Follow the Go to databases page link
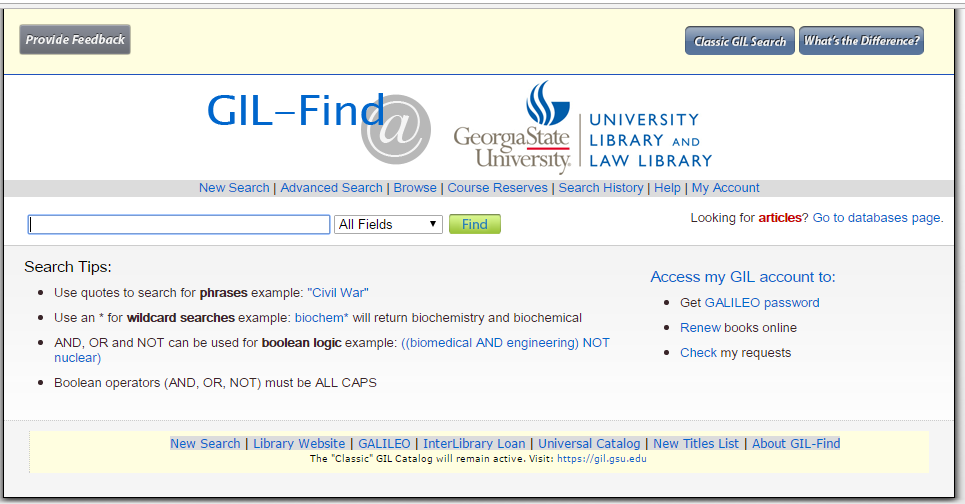The height and width of the screenshot is (504, 965). [876, 218]
